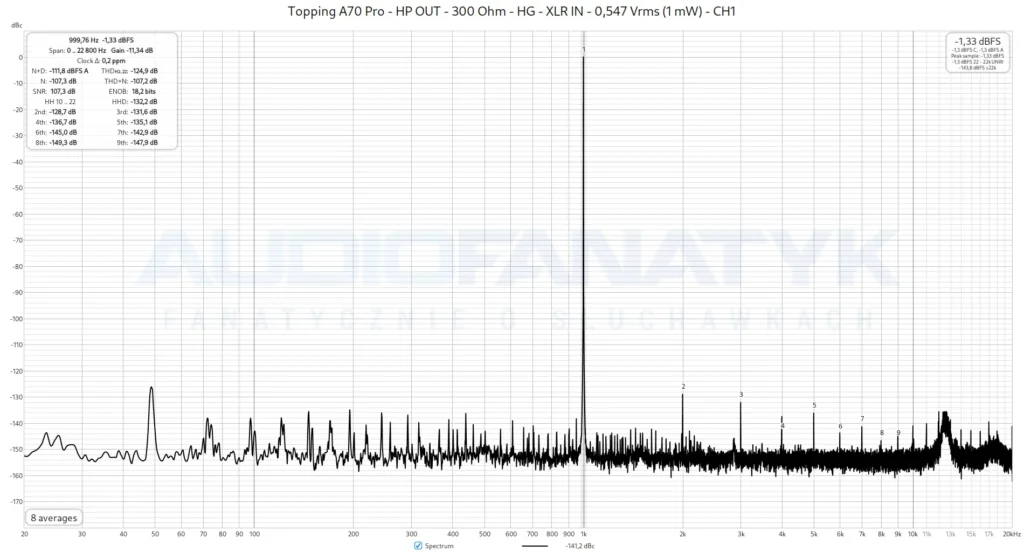This screenshot has width=1024, height=552.
Task: Click the 1k label on frequency axis
Action: (584, 534)
